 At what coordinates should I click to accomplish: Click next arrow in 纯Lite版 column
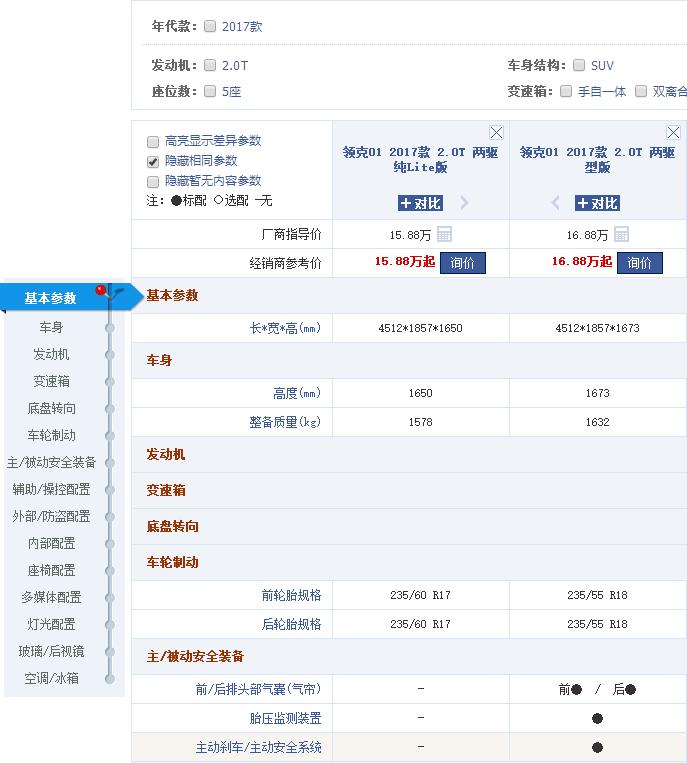tap(464, 202)
